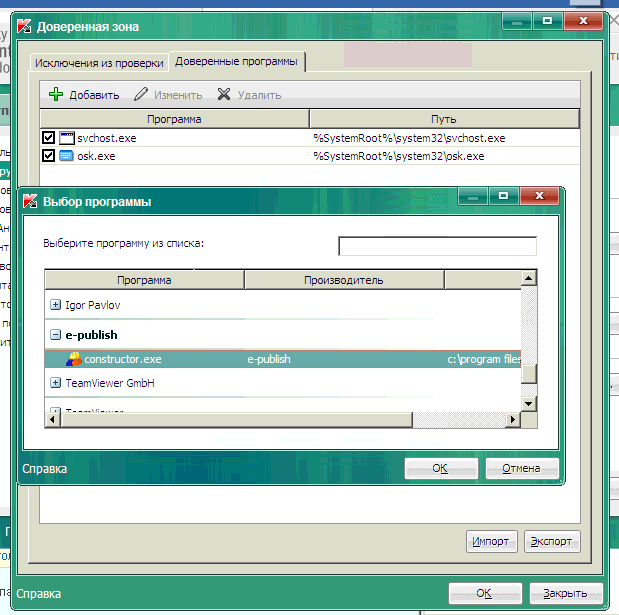Click the green plus Add icon
This screenshot has width=619, height=615.
coord(56,95)
